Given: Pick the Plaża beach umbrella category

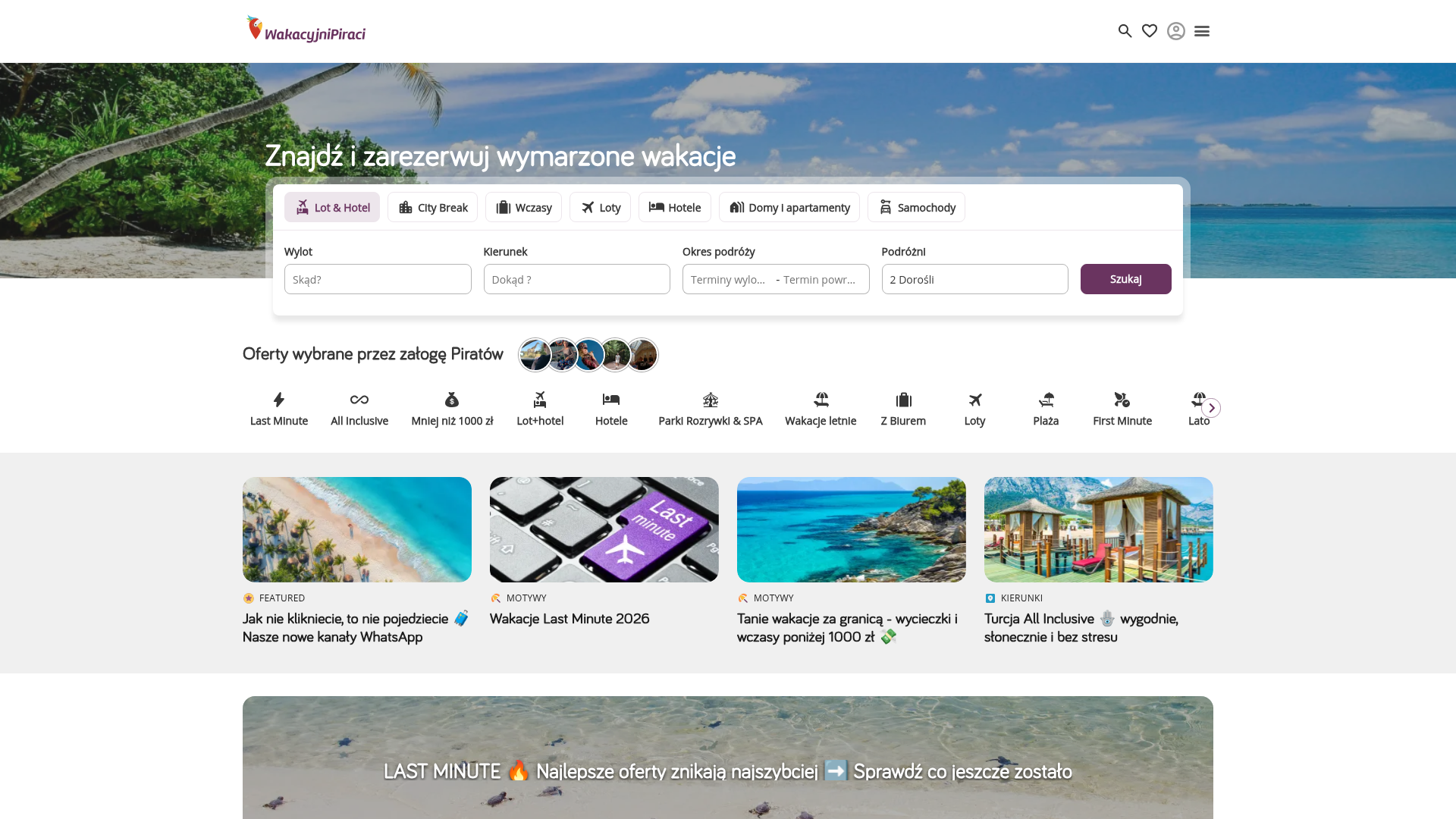Looking at the screenshot, I should 1046,409.
